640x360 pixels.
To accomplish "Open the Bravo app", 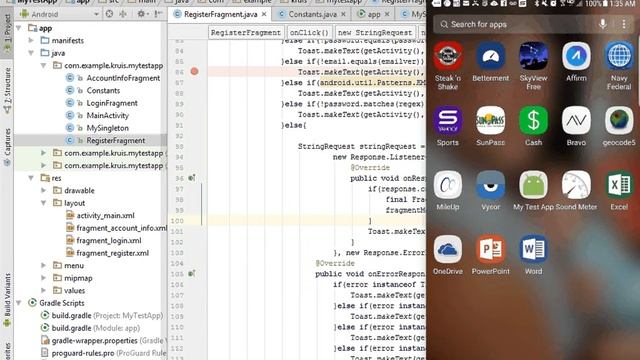I will click(x=576, y=120).
